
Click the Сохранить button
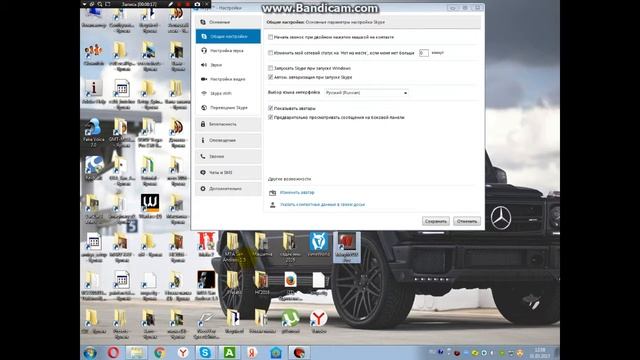point(436,221)
